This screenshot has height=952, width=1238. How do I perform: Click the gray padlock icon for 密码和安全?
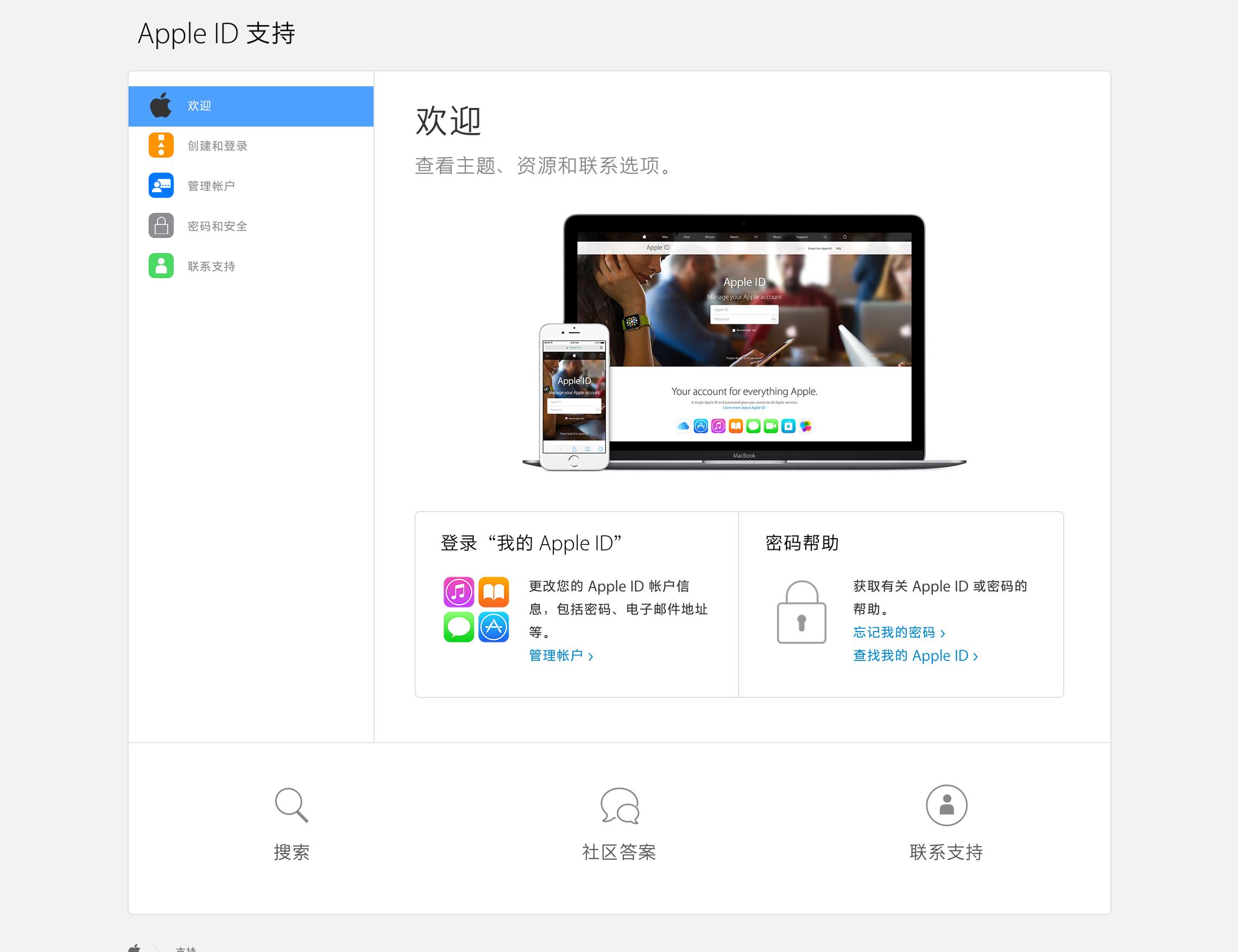(x=161, y=225)
